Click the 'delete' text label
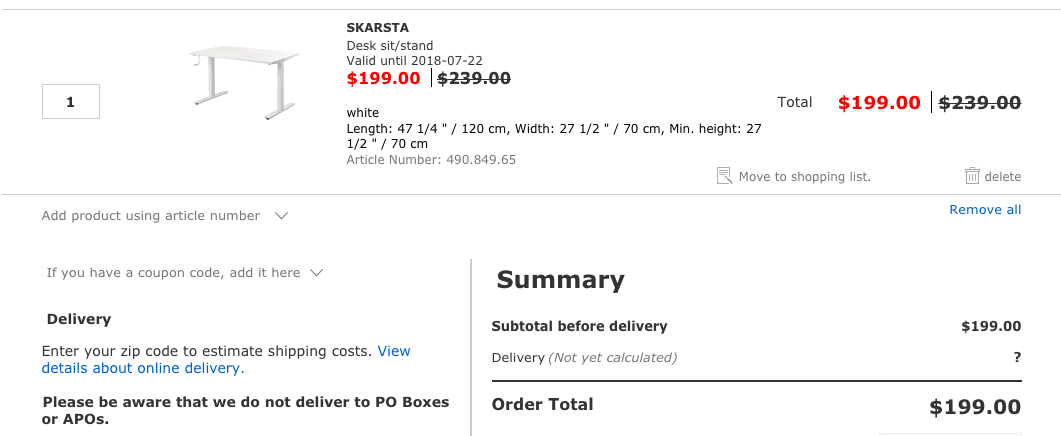Image resolution: width=1061 pixels, height=436 pixels. 1003,177
